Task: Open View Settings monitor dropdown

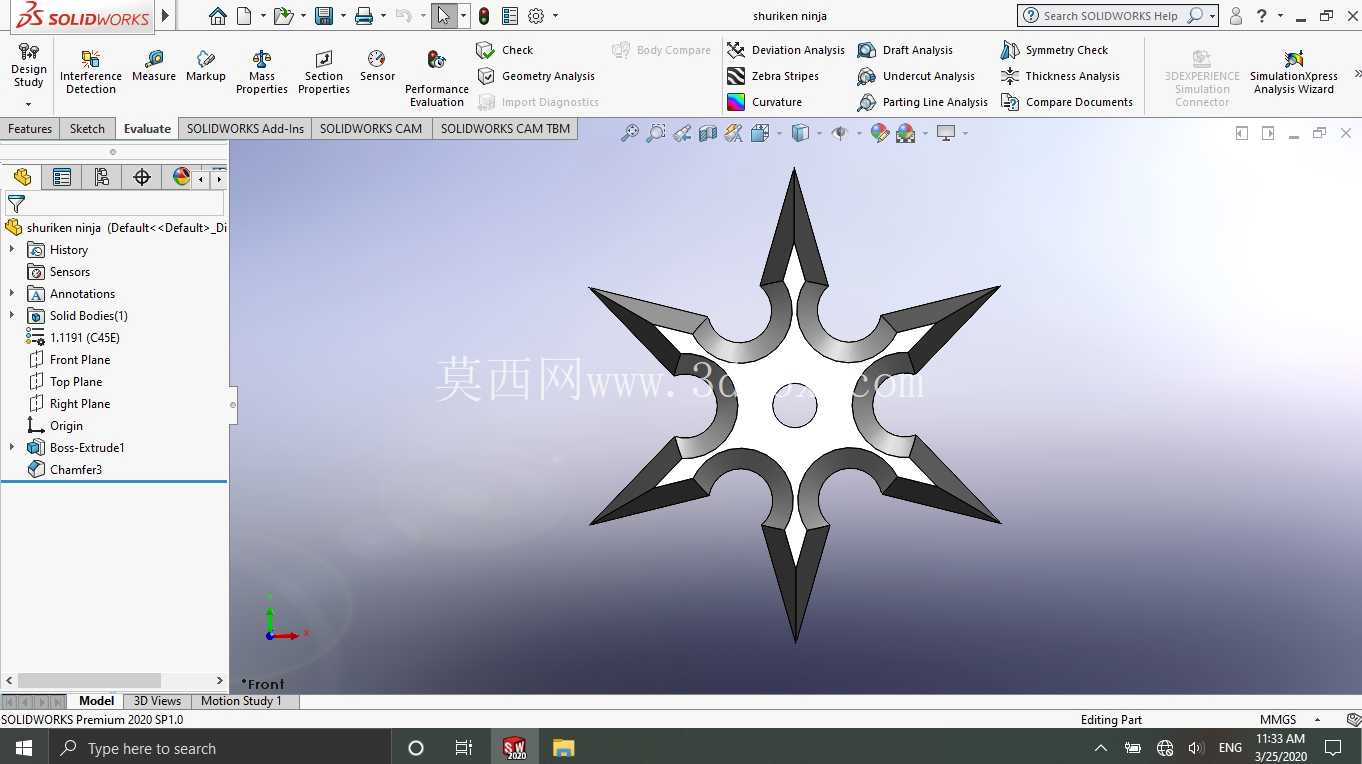Action: [965, 133]
